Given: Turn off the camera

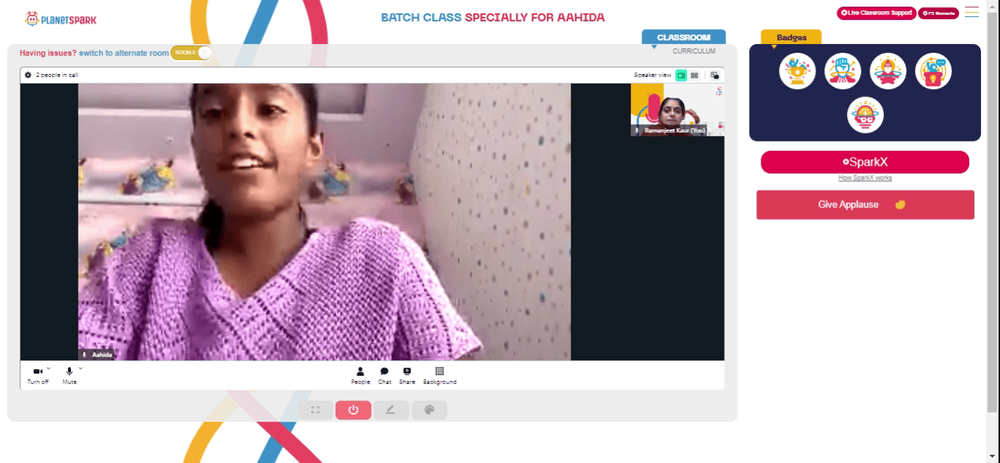Looking at the screenshot, I should pos(38,376).
